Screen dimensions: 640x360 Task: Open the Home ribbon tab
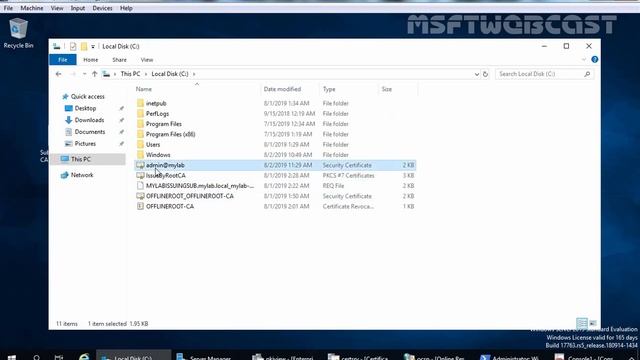(x=91, y=60)
